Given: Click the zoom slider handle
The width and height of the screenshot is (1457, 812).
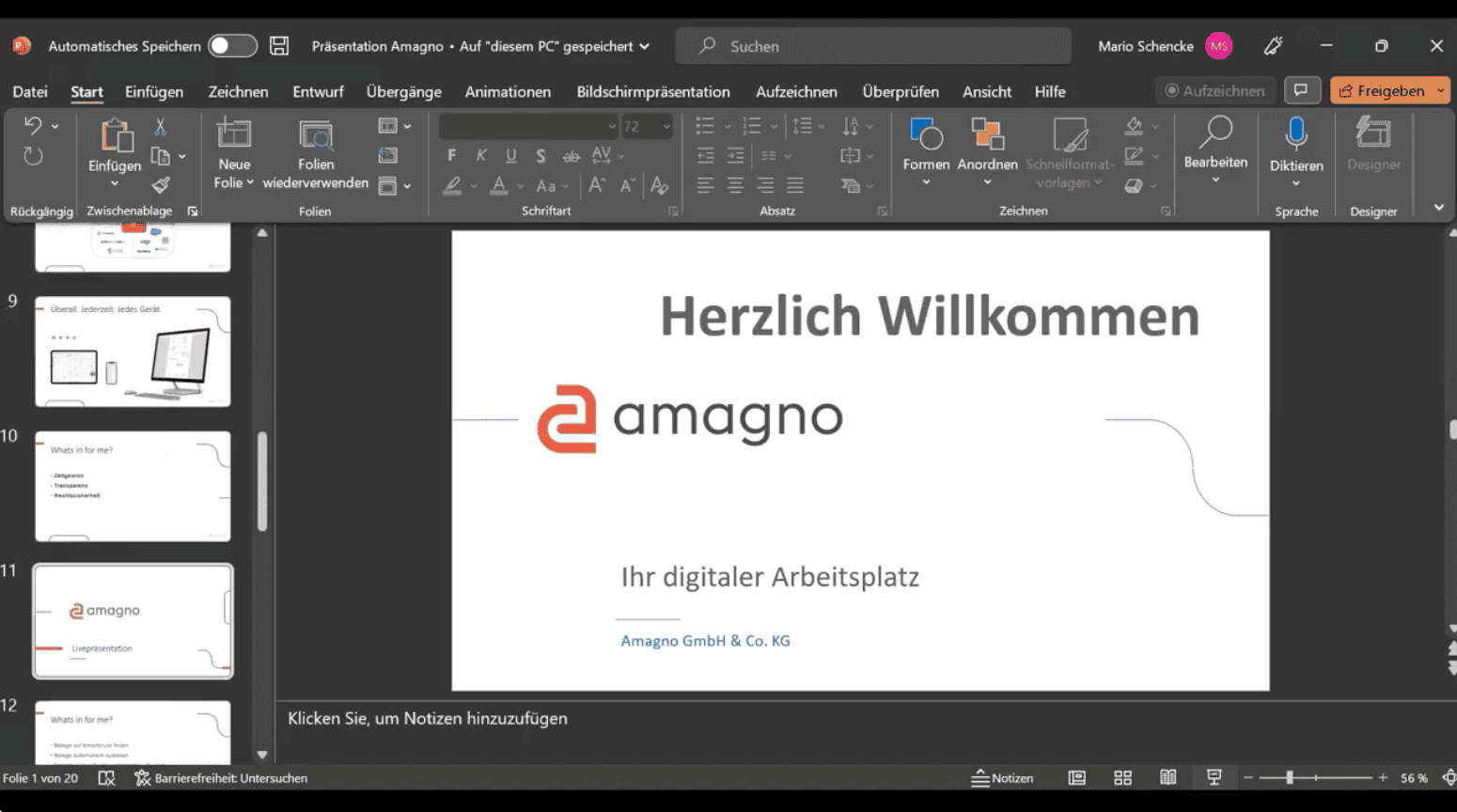Looking at the screenshot, I should click(1290, 777).
